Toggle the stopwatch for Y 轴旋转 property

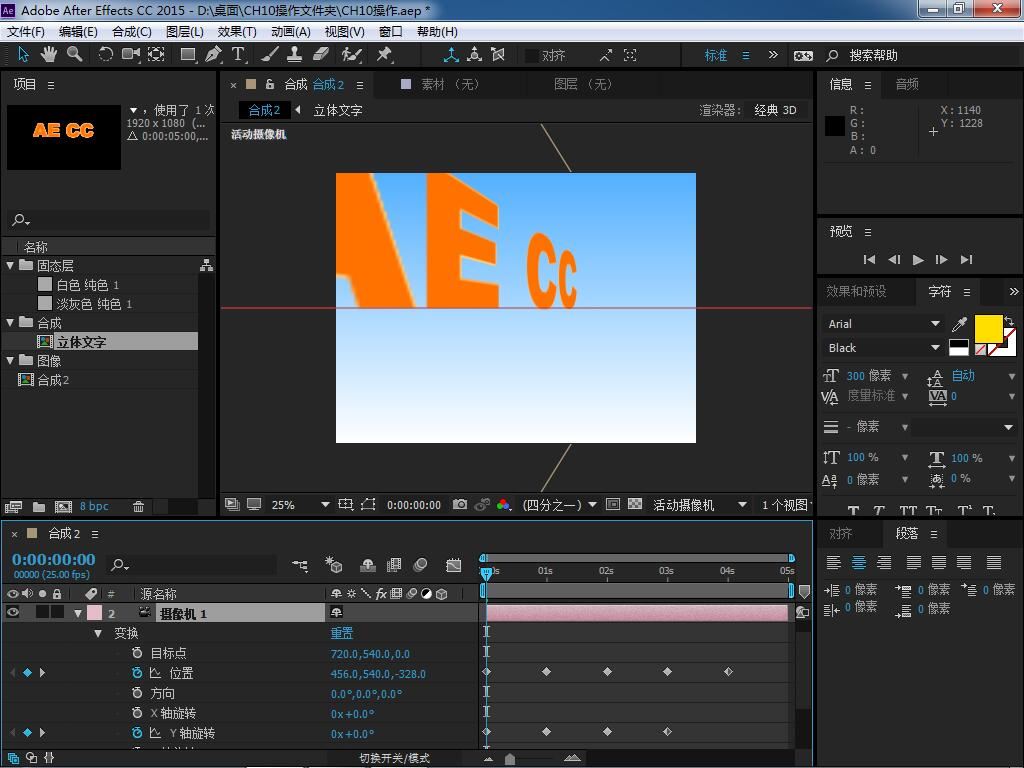[136, 733]
